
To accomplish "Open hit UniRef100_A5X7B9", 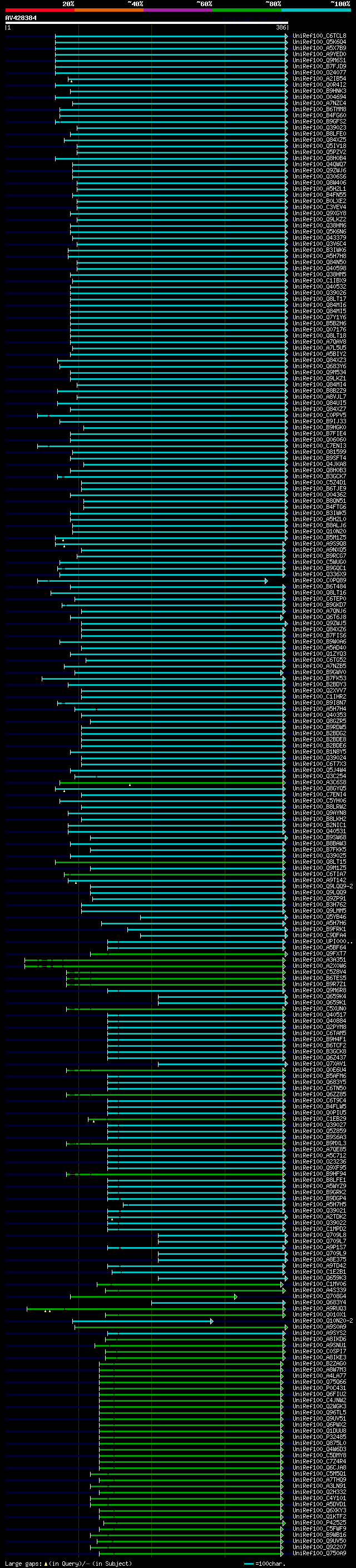I will click(319, 48).
